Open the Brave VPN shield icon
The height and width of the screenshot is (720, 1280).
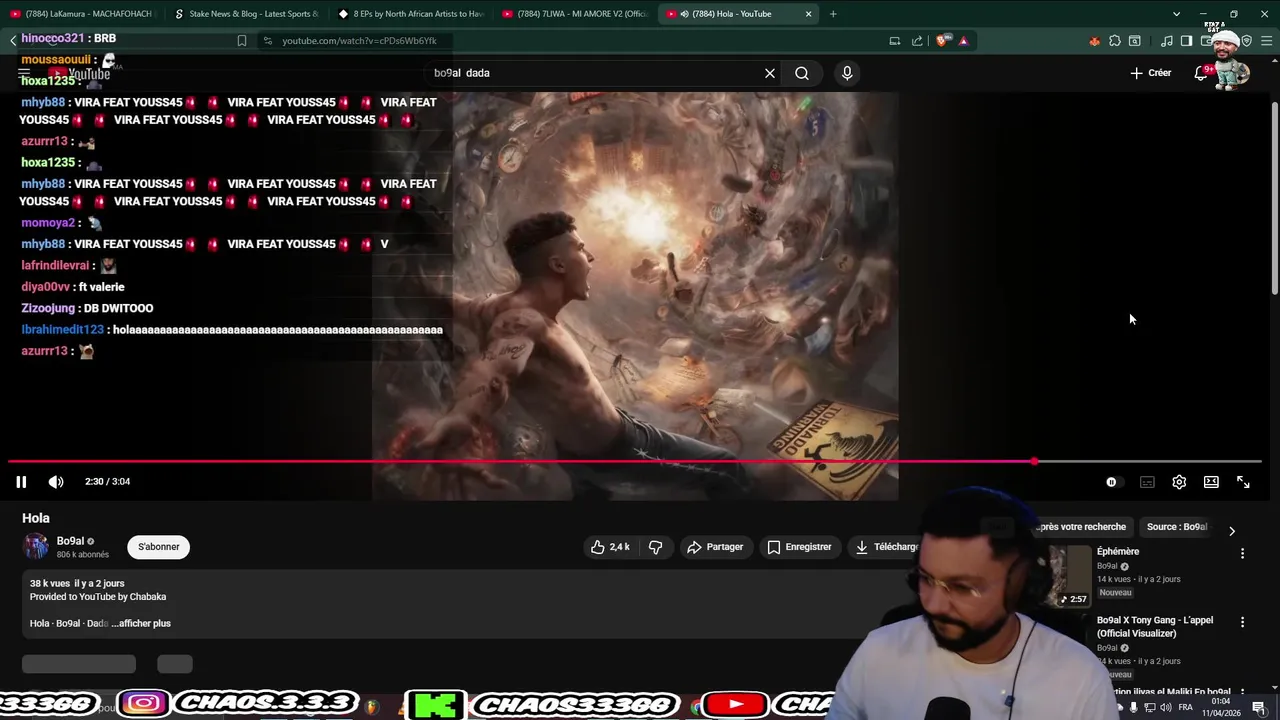pyautogui.click(x=1246, y=41)
